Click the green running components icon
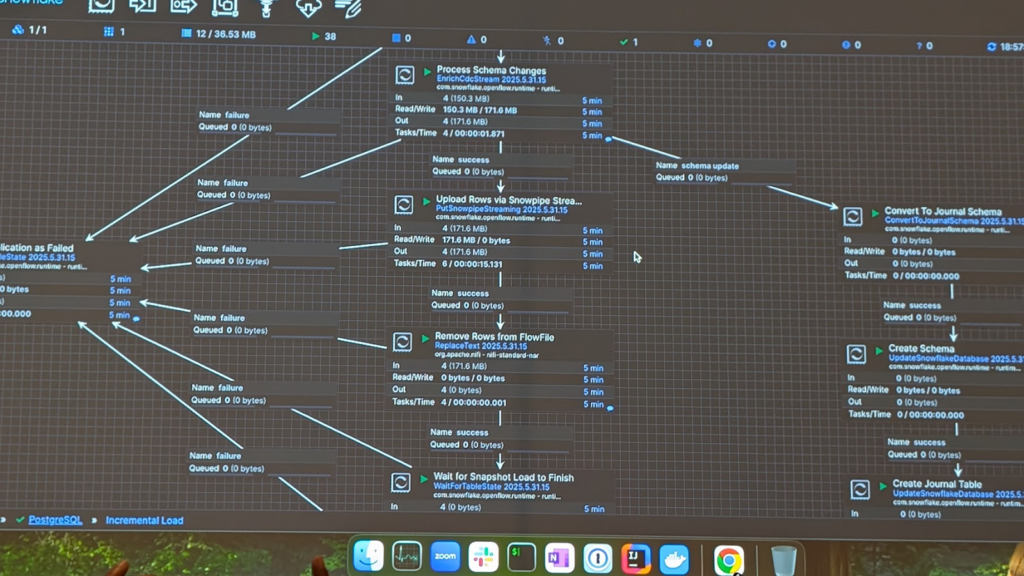This screenshot has height=576, width=1024. (x=316, y=36)
